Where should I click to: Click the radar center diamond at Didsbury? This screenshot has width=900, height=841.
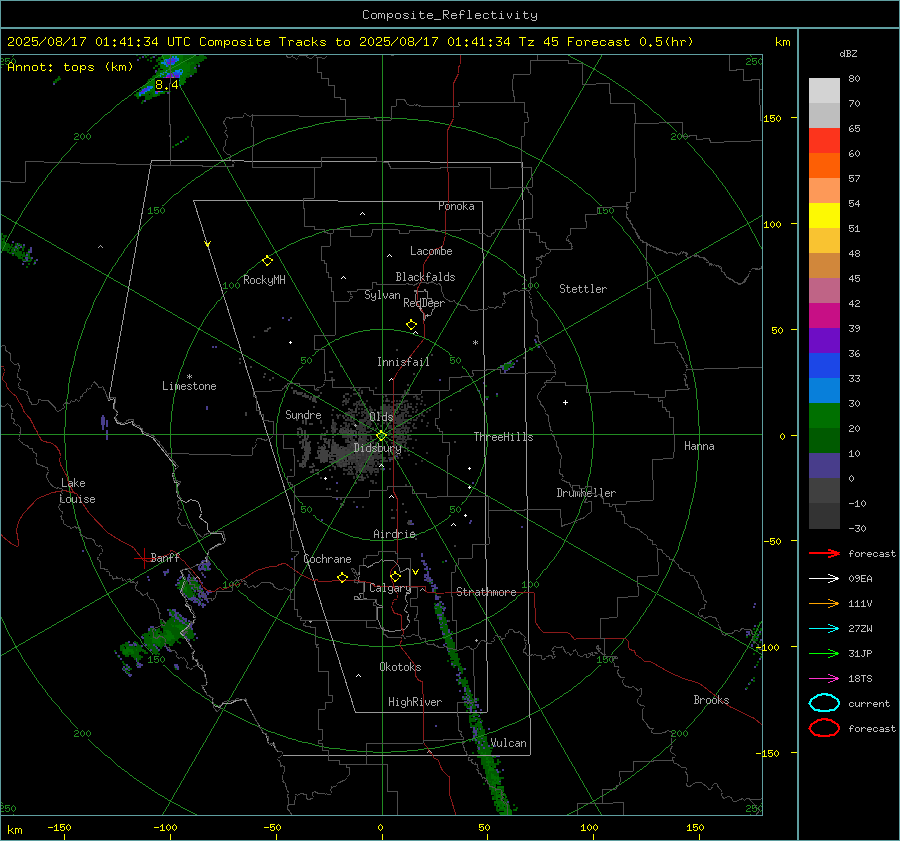(381, 436)
